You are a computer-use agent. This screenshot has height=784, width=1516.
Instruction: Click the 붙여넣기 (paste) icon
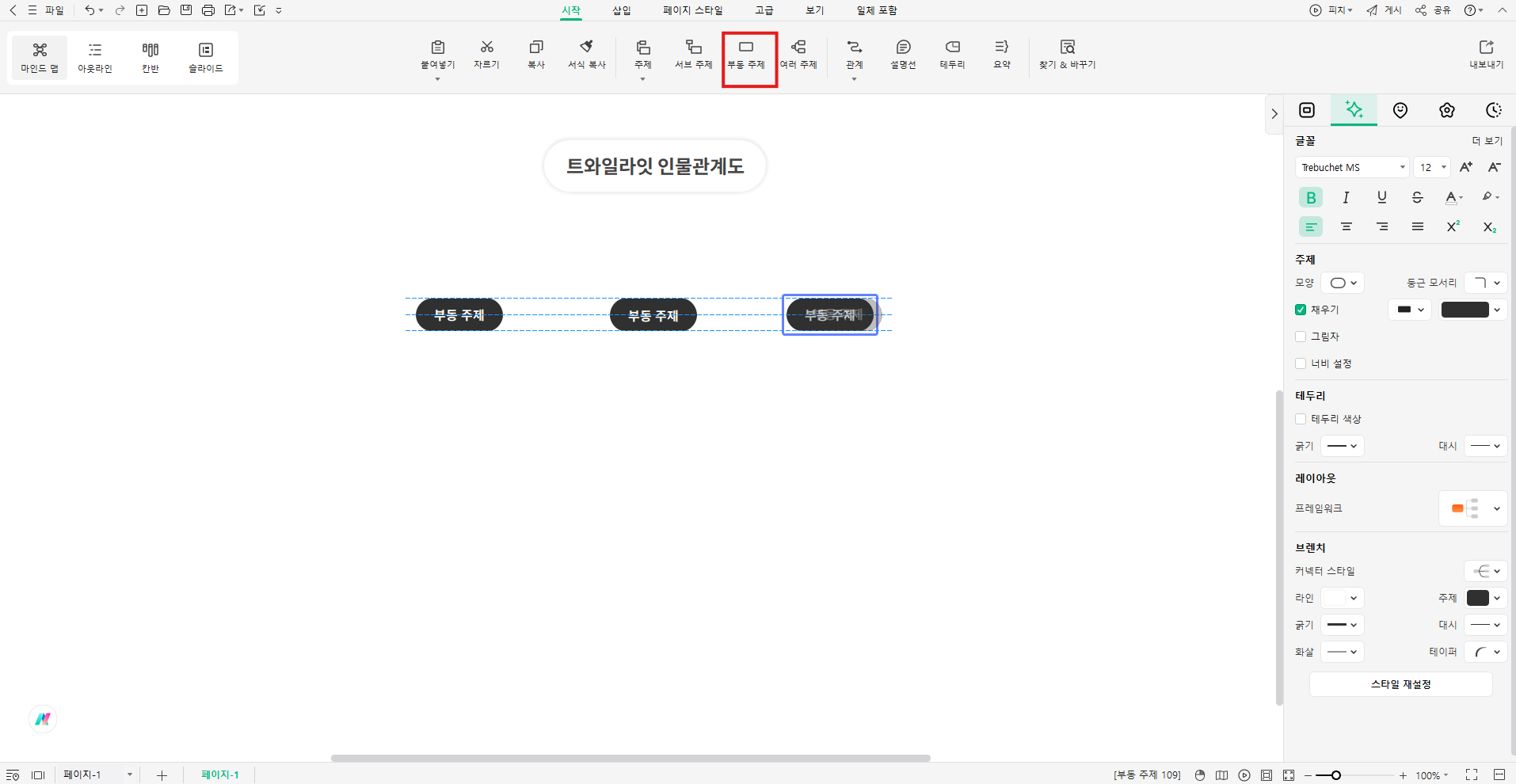(x=438, y=48)
